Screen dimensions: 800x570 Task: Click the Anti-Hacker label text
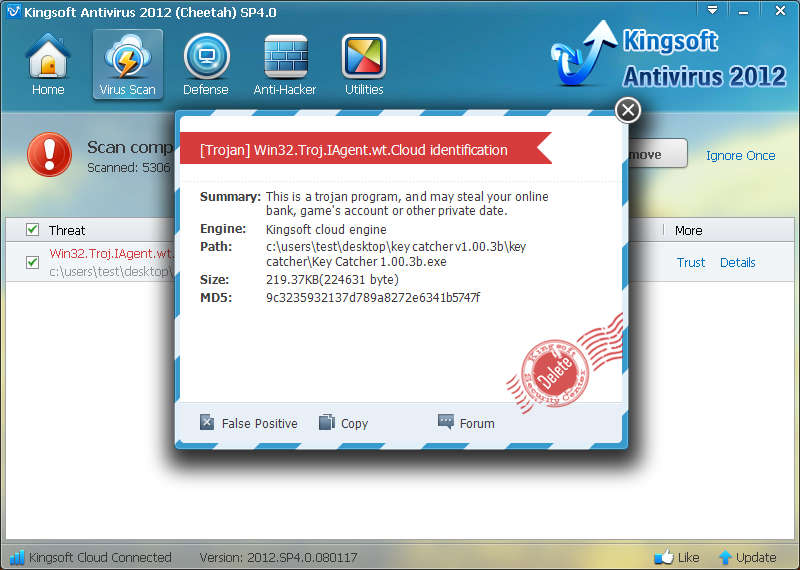click(x=285, y=90)
